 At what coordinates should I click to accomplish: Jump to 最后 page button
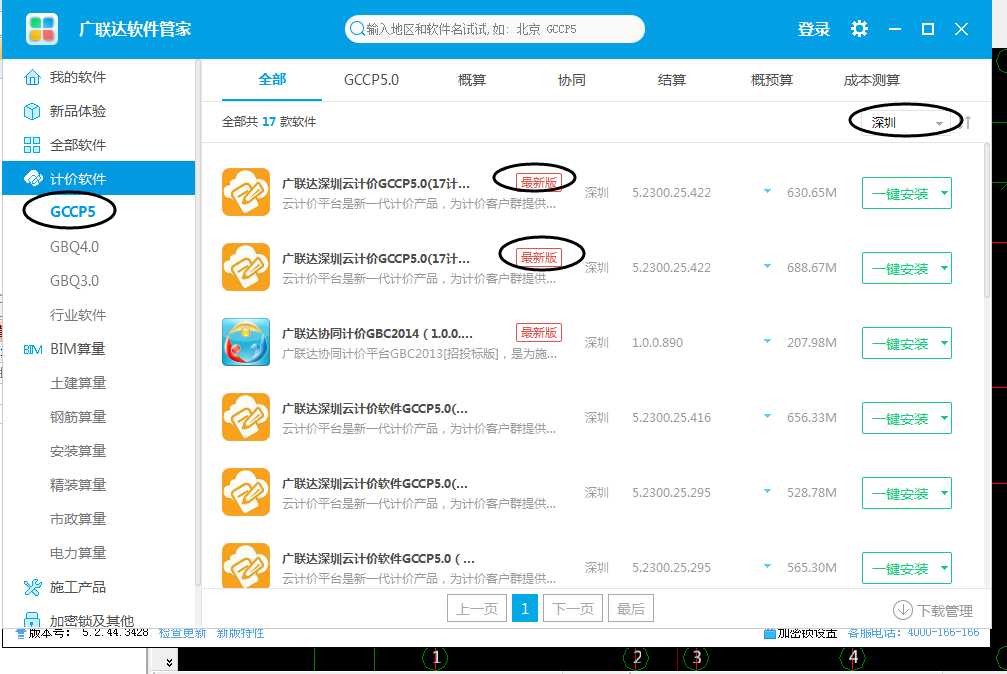tap(631, 608)
